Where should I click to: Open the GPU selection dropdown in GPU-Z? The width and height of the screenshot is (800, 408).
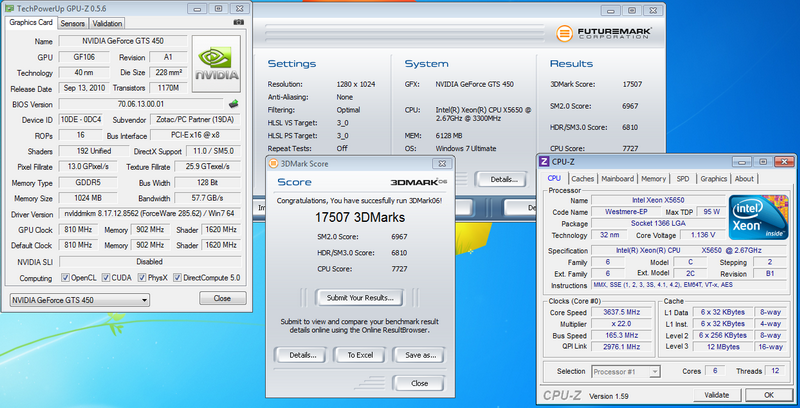(x=80, y=300)
